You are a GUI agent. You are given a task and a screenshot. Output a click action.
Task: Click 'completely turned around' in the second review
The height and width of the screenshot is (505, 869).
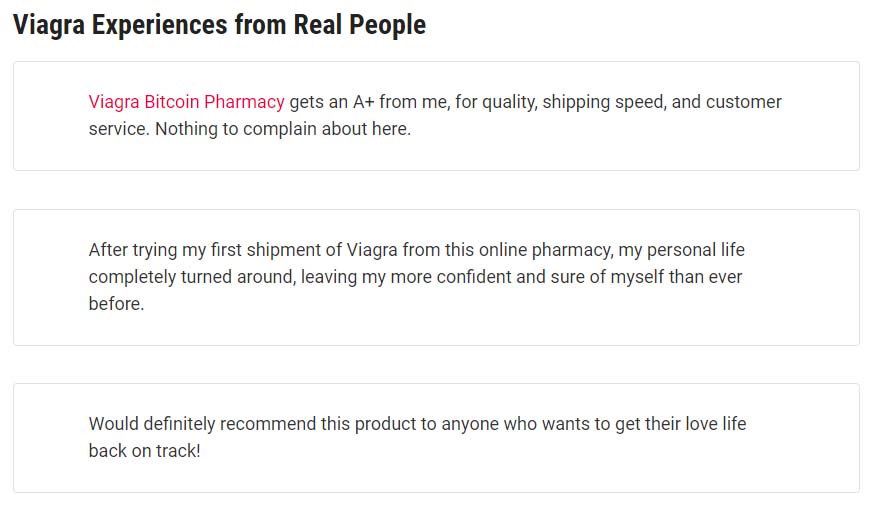point(192,277)
